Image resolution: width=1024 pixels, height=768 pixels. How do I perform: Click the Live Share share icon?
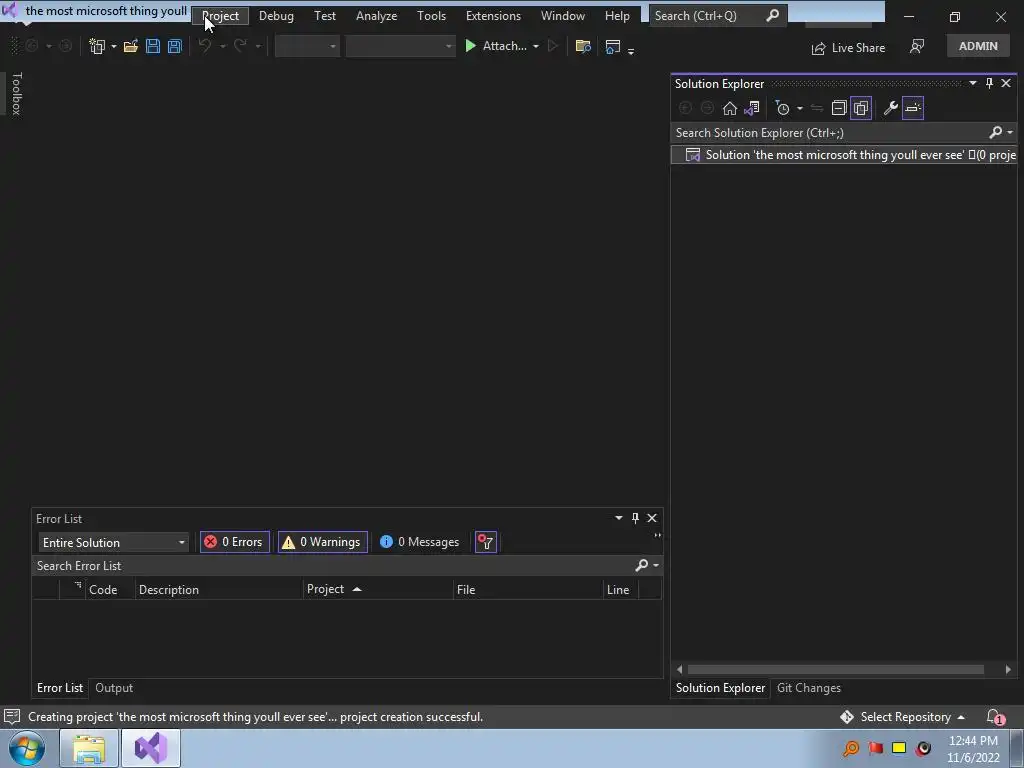[x=818, y=48]
